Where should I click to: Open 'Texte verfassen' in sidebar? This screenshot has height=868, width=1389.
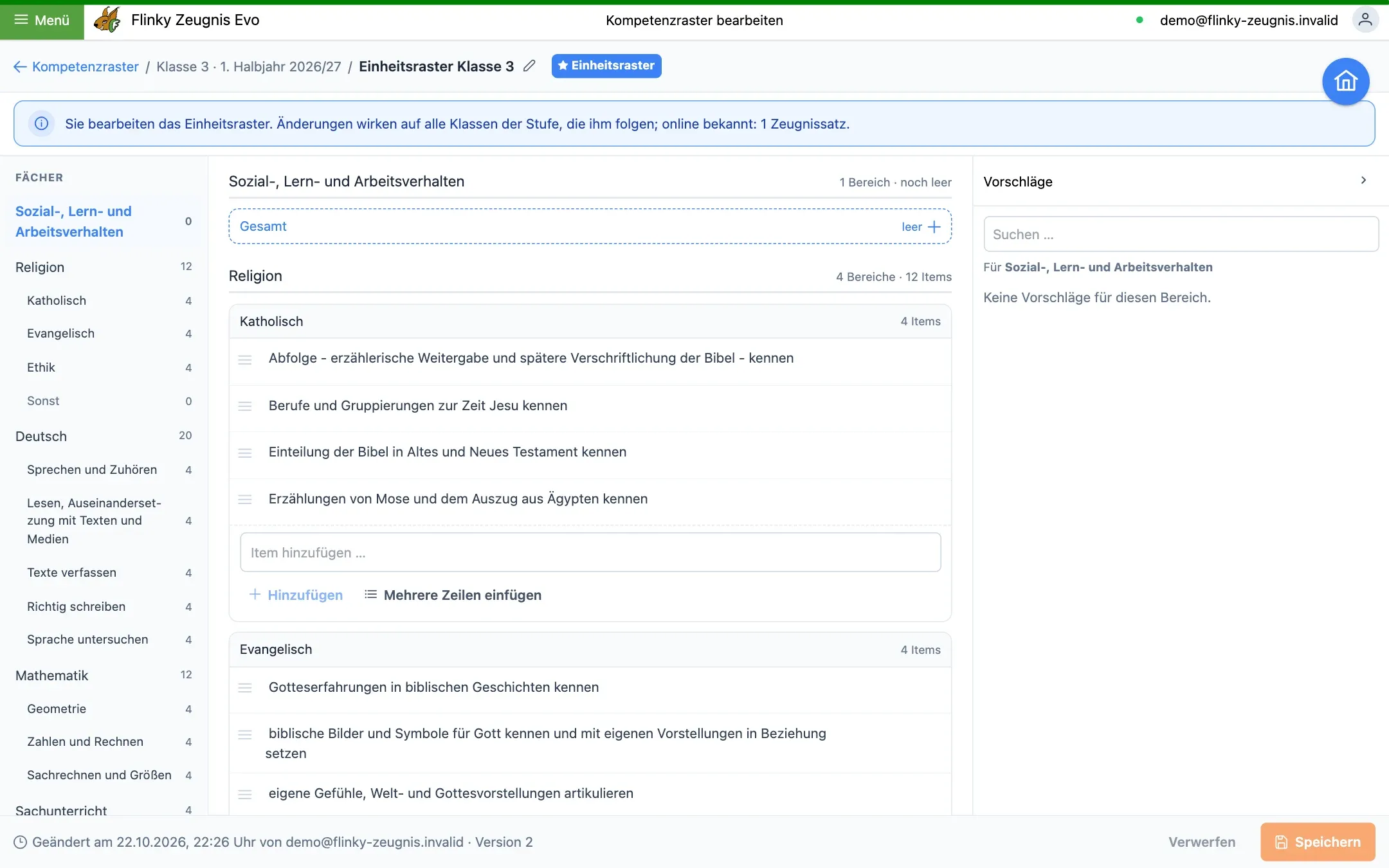pos(103,572)
